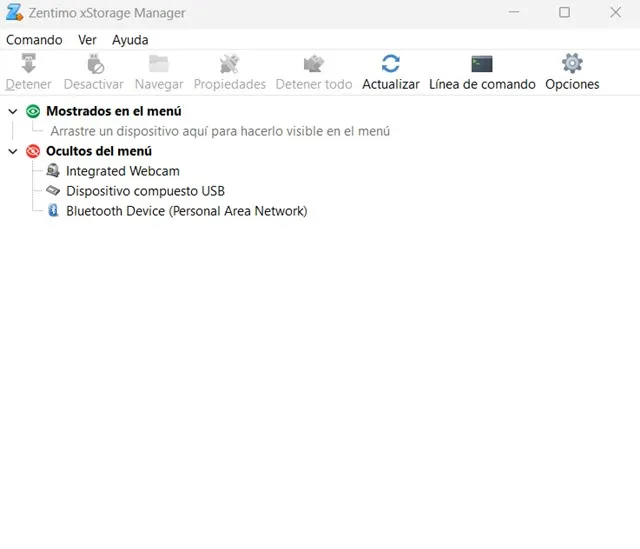
Task: Open the Comando menu
Action: point(34,40)
